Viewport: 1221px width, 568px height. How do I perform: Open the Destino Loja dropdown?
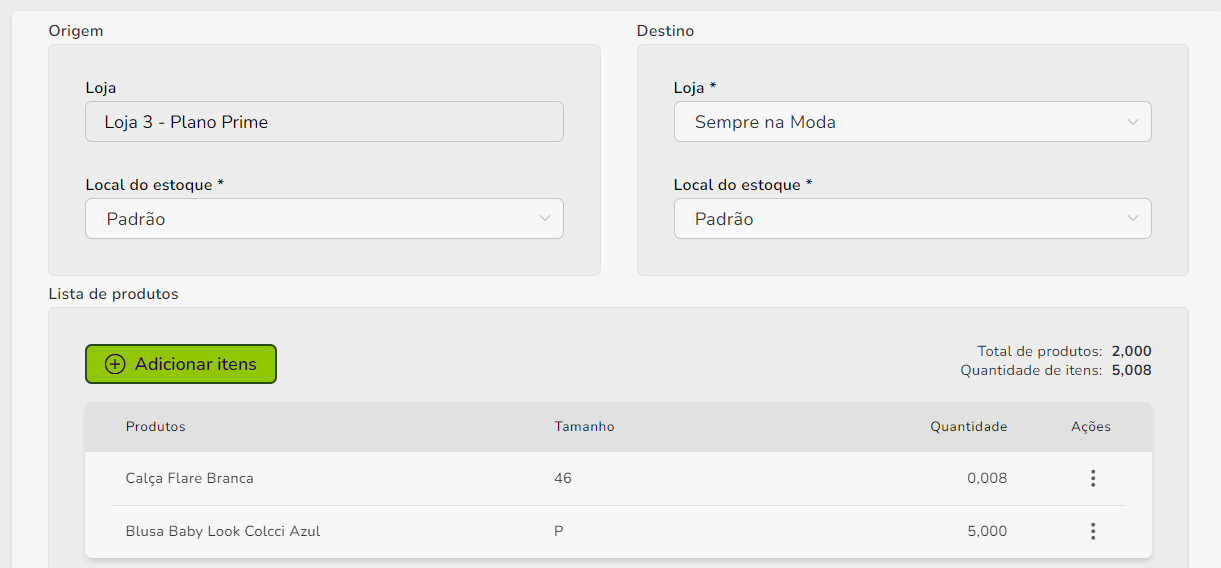[x=912, y=122]
